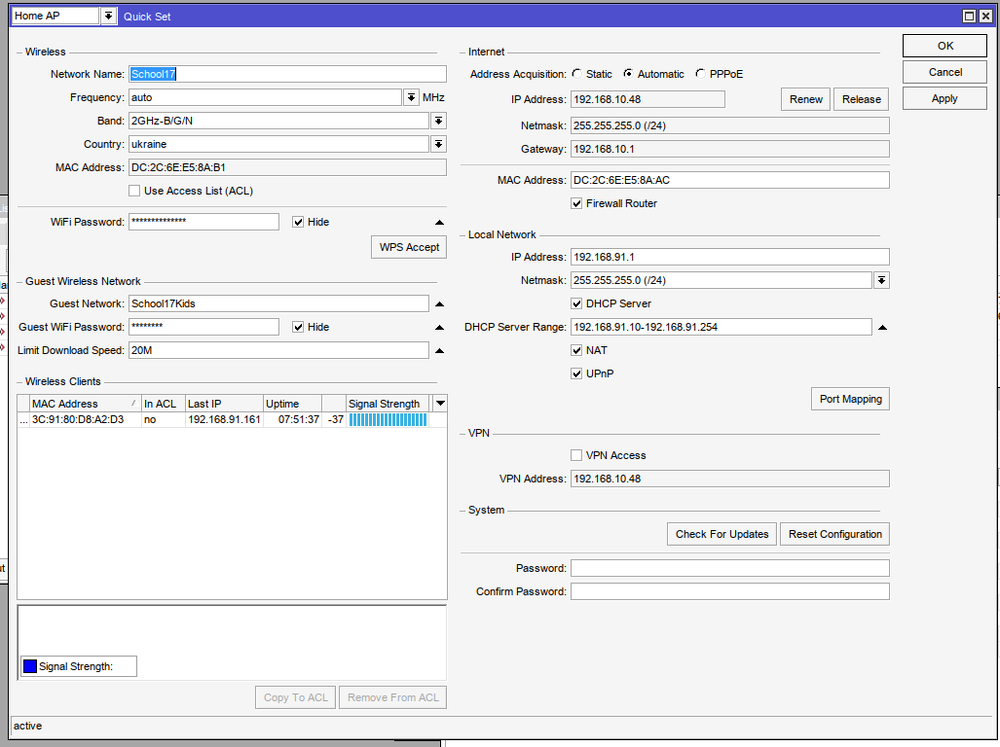Screen dimensions: 1000x747
Task: Expand the Frequency dropdown
Action: 411,98
